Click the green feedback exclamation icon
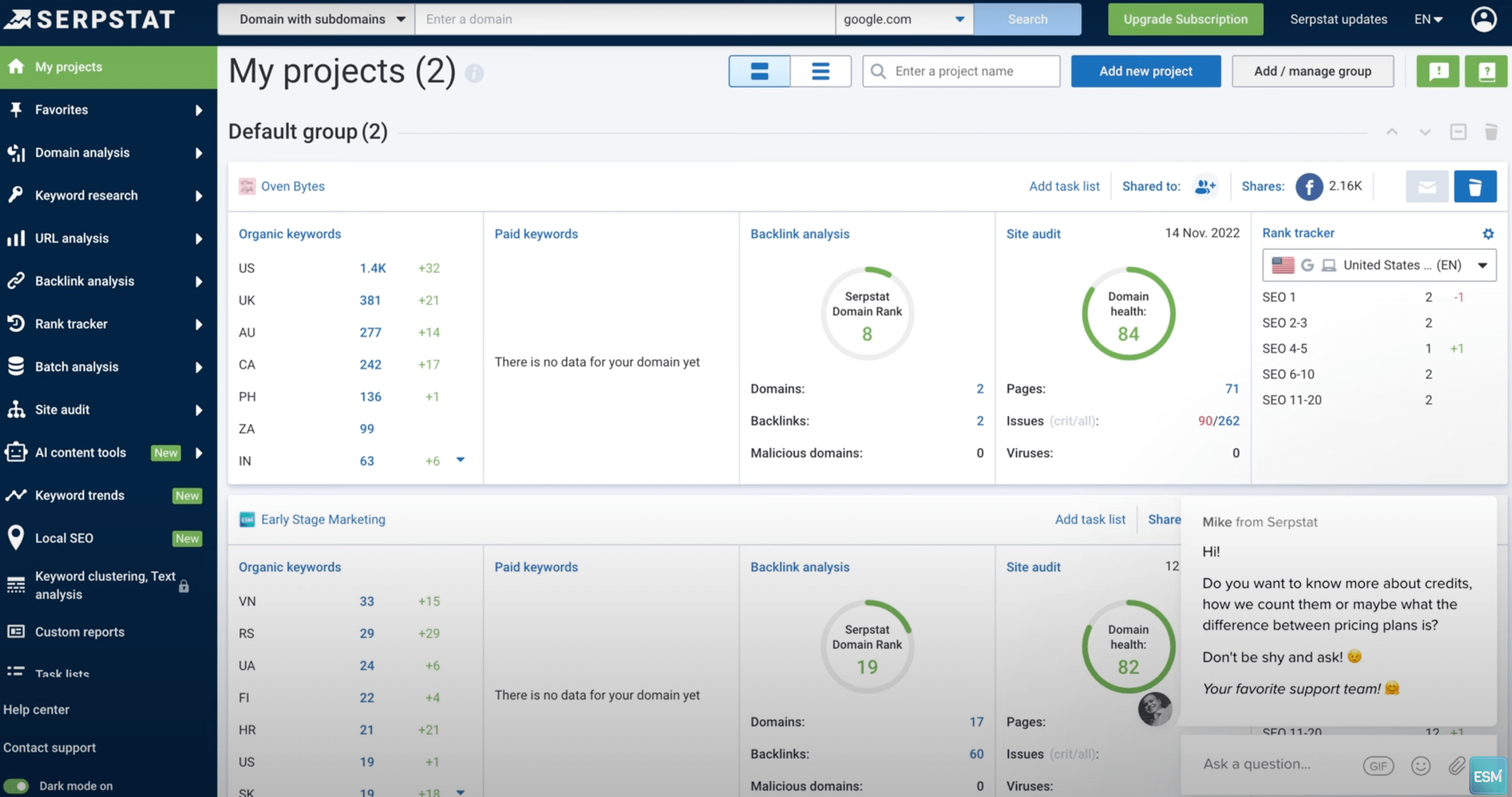 point(1438,71)
